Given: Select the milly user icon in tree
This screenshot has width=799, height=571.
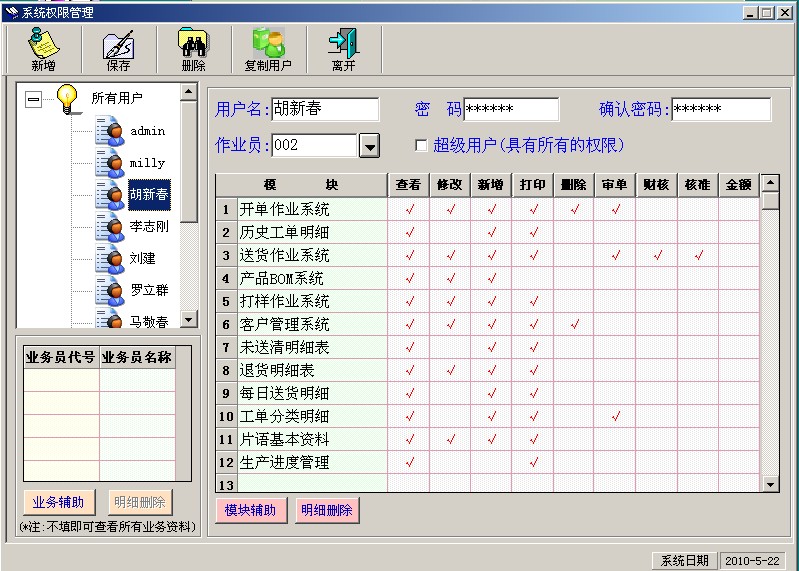Looking at the screenshot, I should pyautogui.click(x=110, y=163).
